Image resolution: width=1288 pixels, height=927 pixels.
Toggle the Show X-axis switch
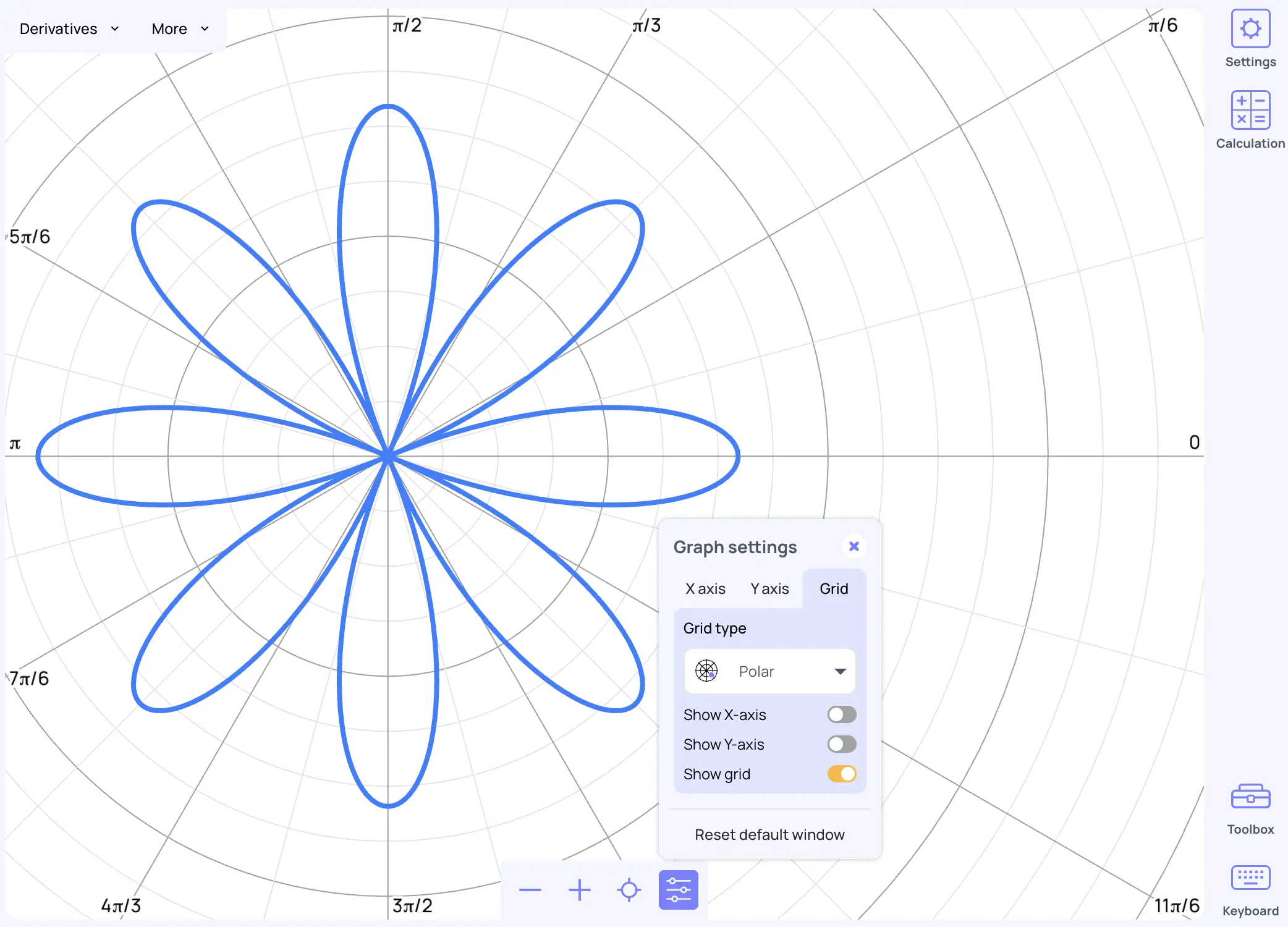pos(842,714)
